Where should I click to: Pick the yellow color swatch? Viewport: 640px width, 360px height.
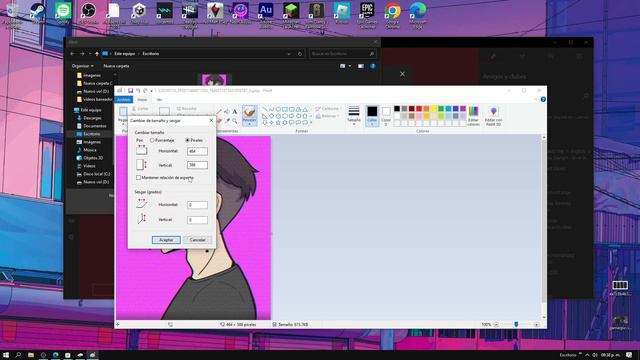click(x=433, y=109)
